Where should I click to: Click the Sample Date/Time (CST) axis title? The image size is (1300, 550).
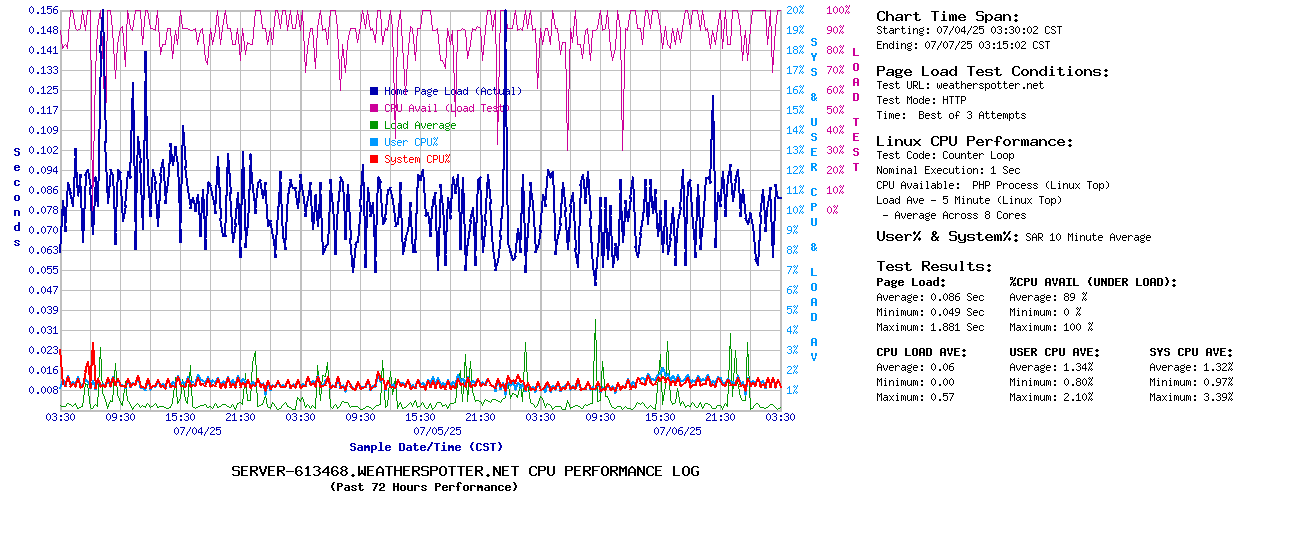click(x=426, y=447)
